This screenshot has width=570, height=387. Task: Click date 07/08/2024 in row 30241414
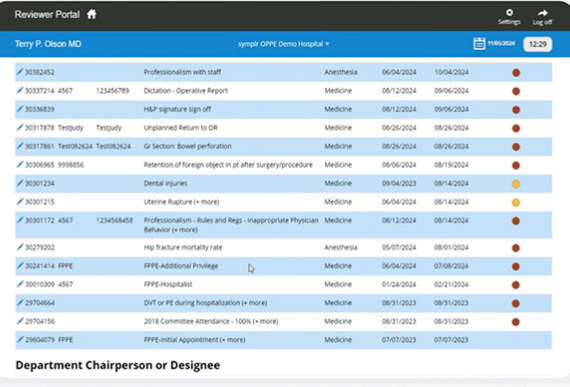coord(451,266)
